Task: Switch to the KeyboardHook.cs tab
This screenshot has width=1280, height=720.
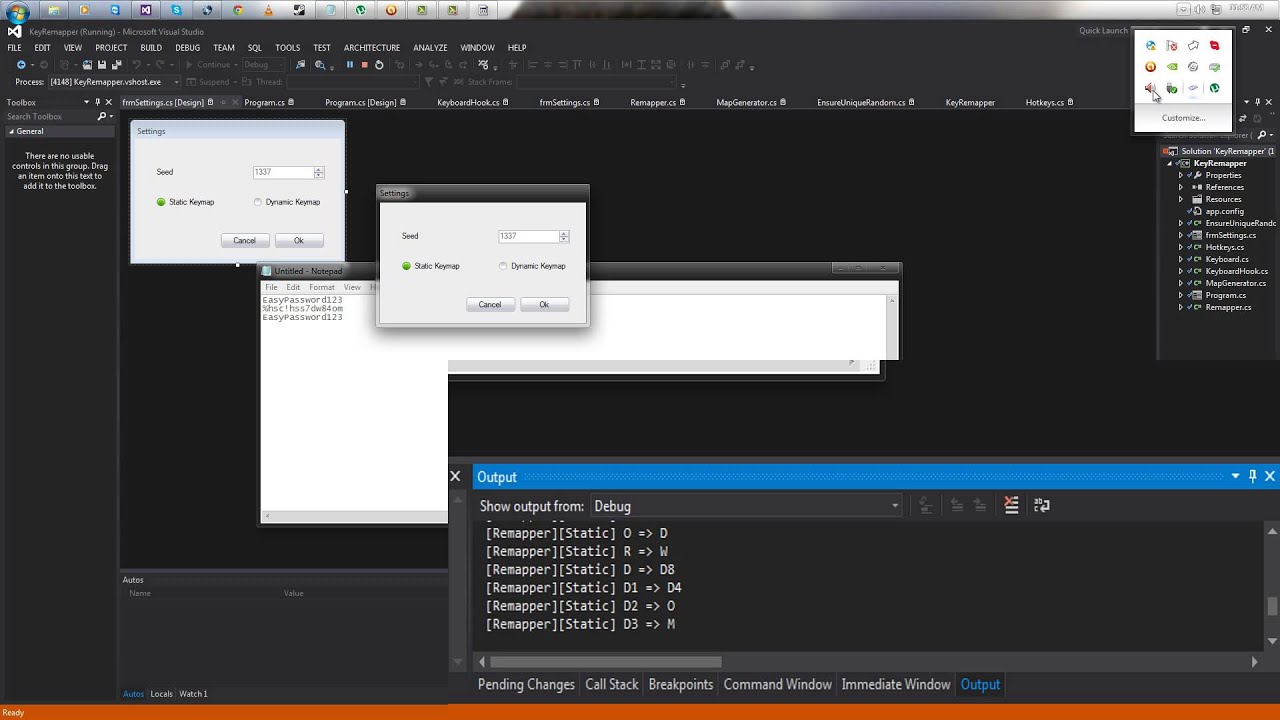Action: tap(468, 102)
